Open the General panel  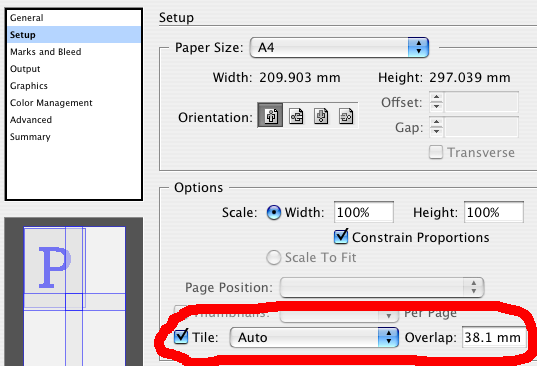(74, 18)
